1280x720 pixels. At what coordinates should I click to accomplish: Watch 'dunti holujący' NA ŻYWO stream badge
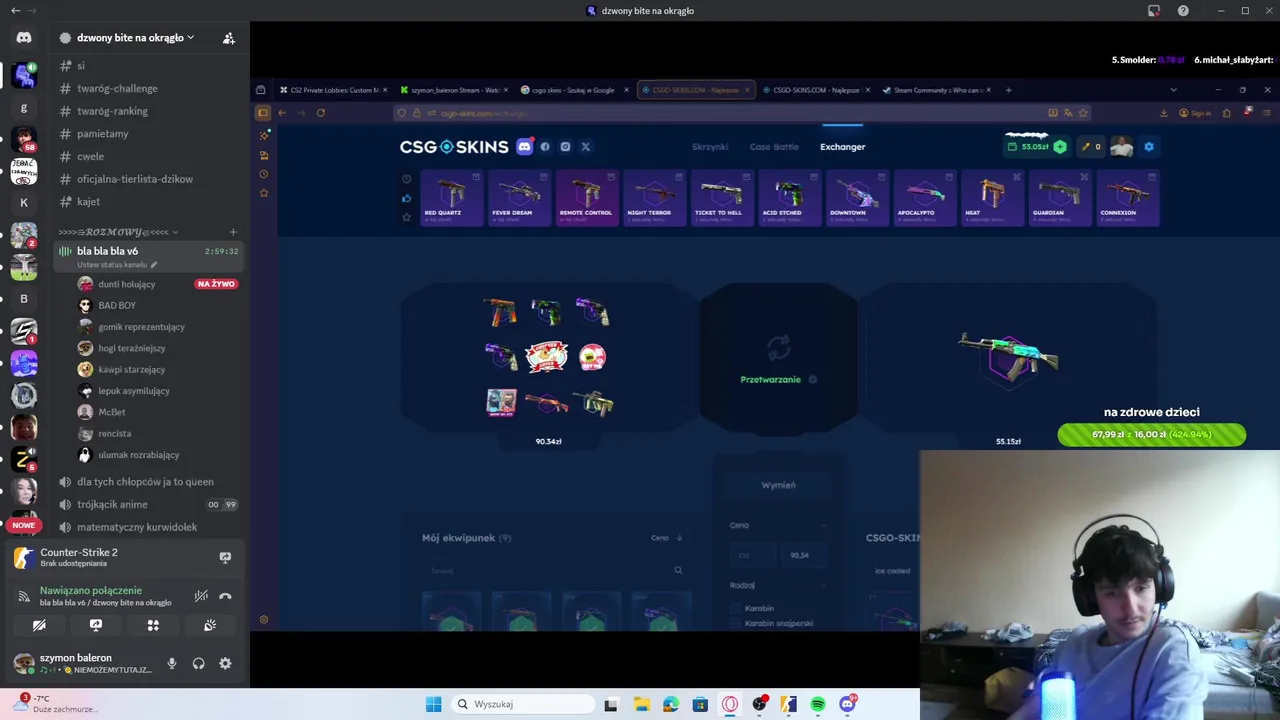pyautogui.click(x=216, y=284)
